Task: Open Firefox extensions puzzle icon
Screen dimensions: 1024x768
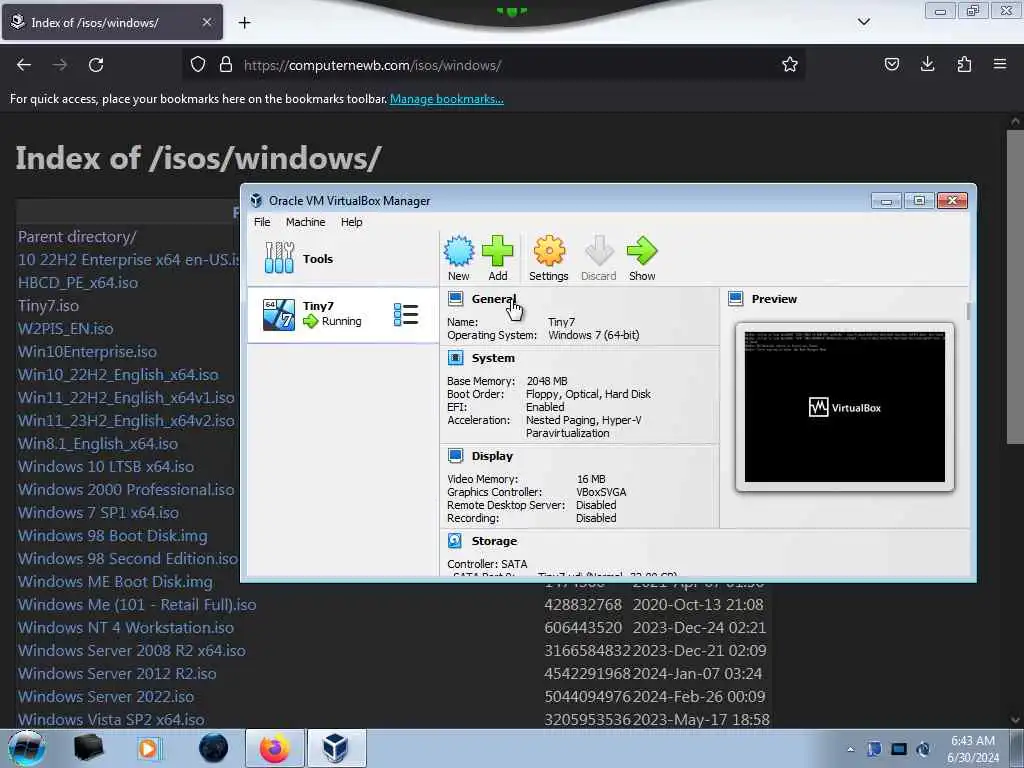Action: [964, 64]
